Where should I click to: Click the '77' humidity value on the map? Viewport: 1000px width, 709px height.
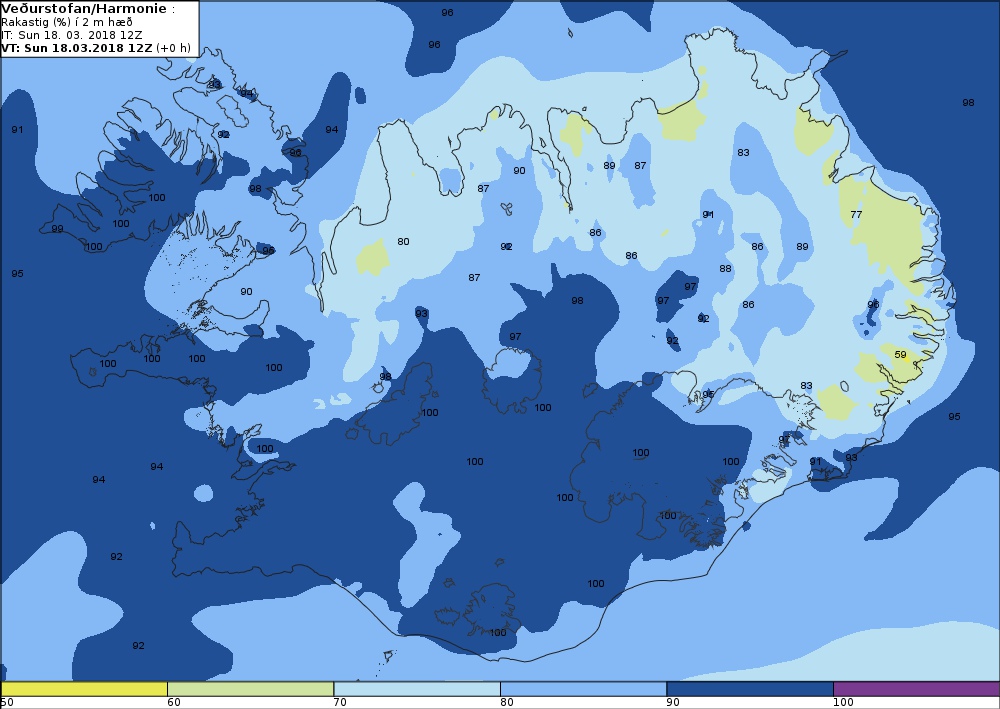(856, 214)
